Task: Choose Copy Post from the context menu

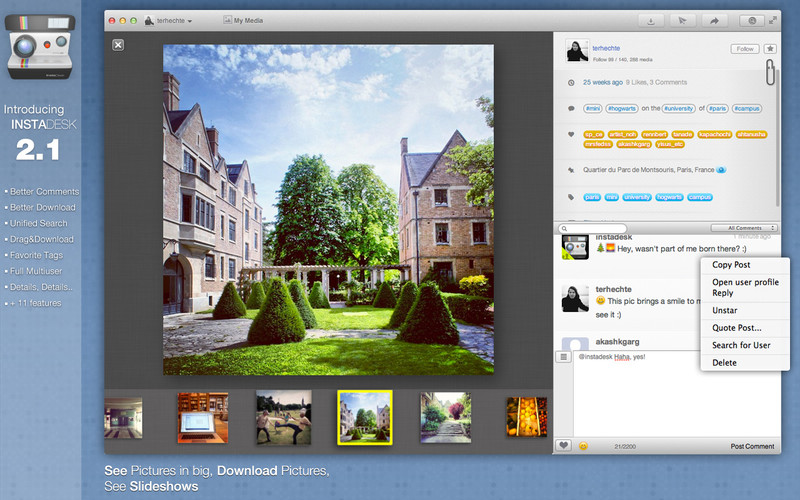Action: point(731,265)
